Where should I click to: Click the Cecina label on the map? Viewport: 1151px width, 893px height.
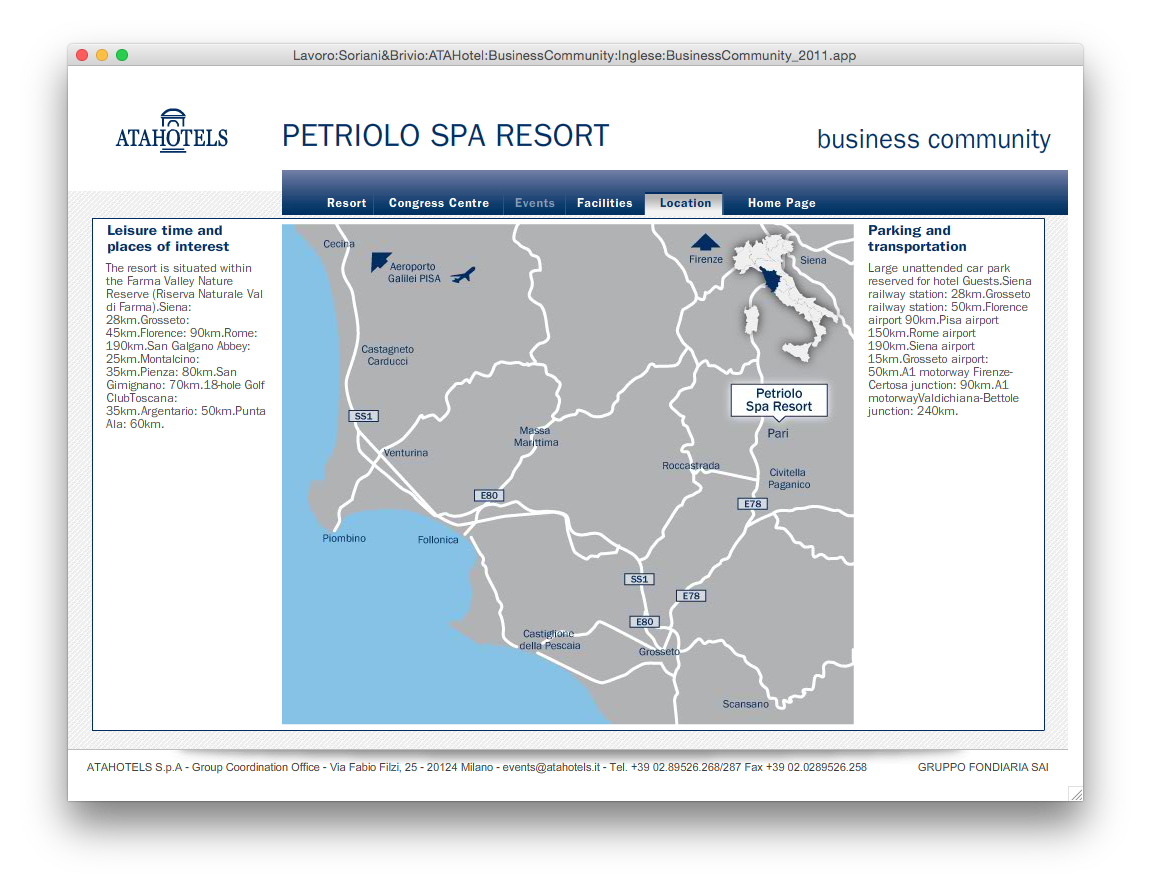point(339,244)
